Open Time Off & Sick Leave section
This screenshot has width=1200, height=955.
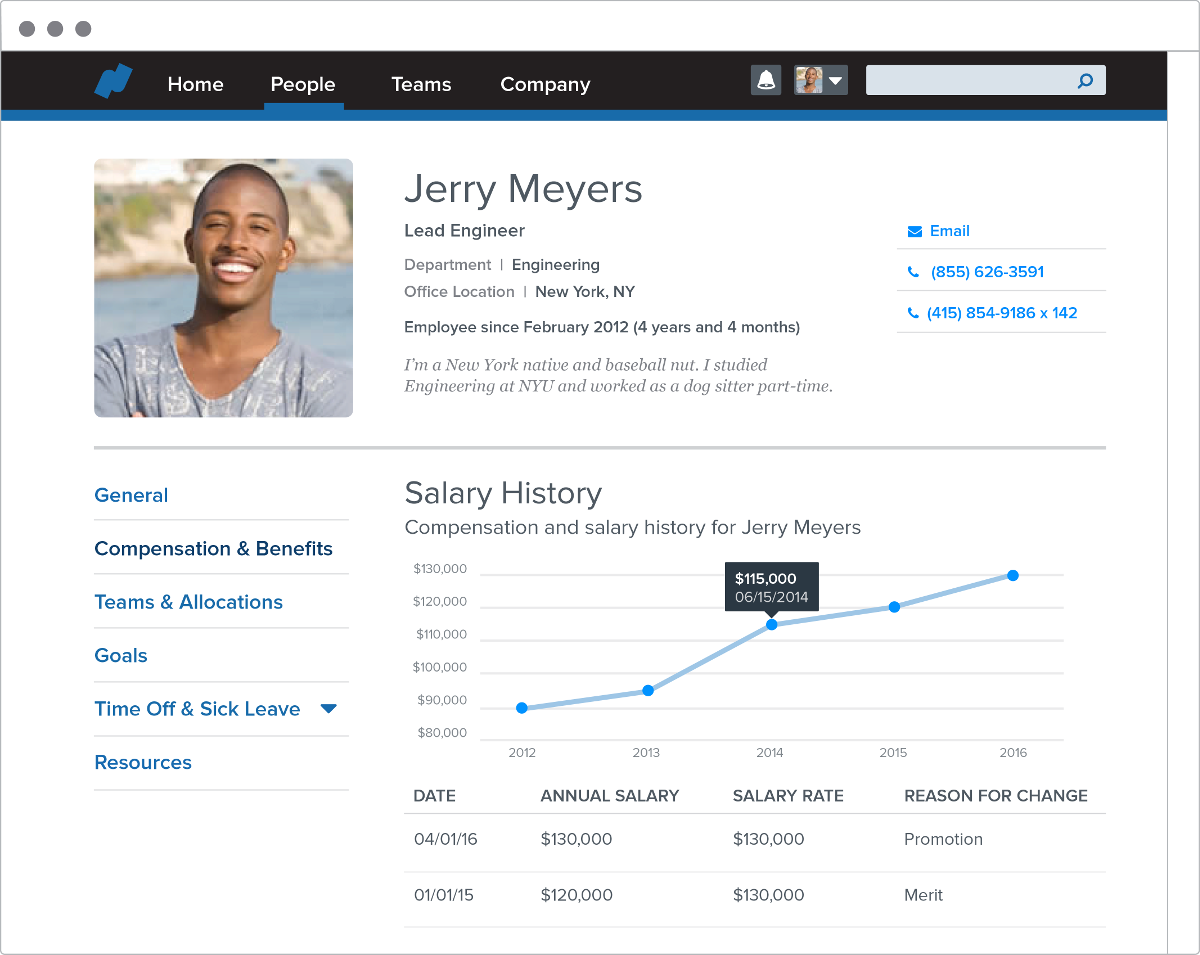(197, 709)
